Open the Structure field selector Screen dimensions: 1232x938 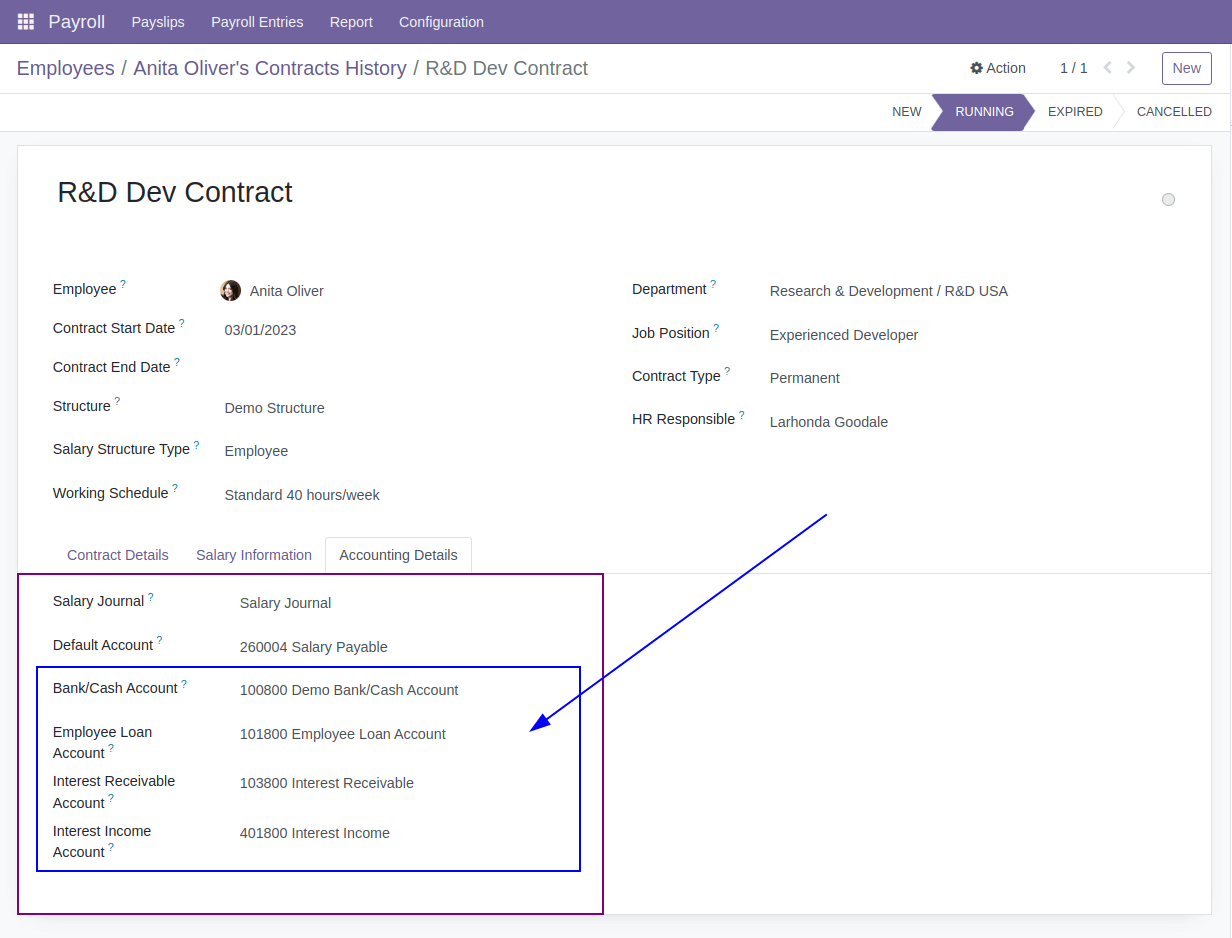coord(274,408)
